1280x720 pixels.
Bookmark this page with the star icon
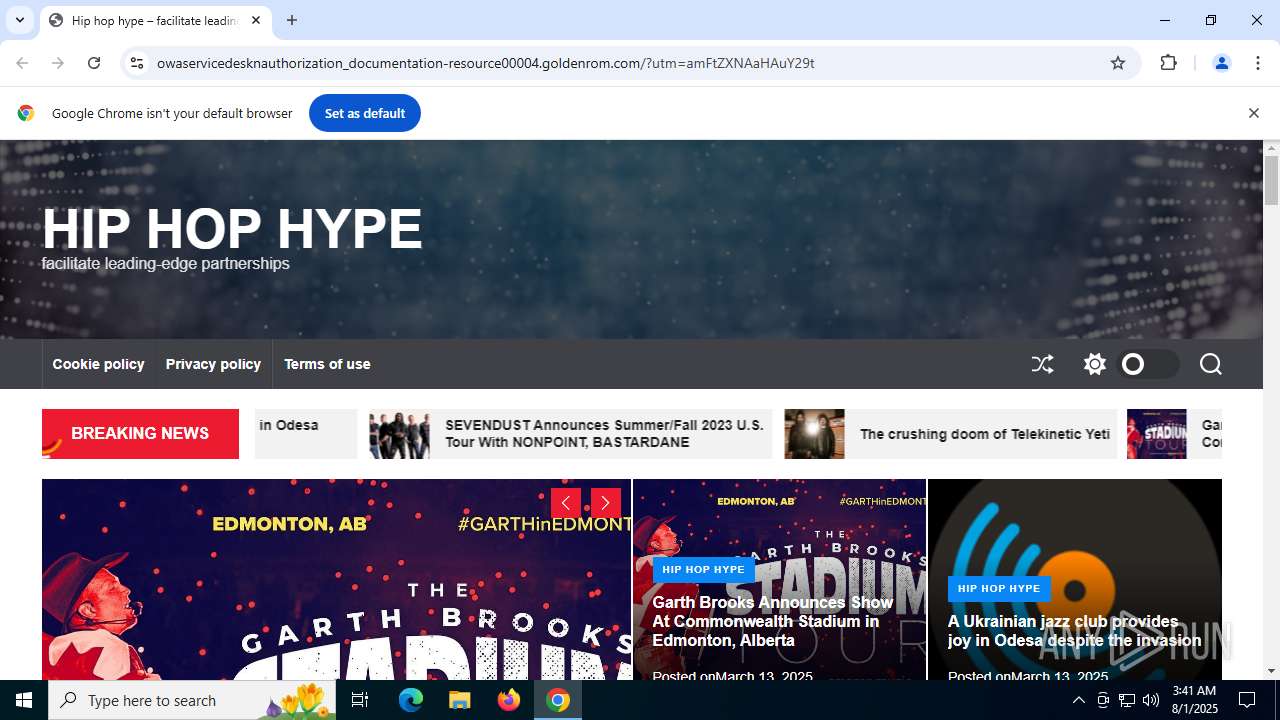pos(1118,63)
